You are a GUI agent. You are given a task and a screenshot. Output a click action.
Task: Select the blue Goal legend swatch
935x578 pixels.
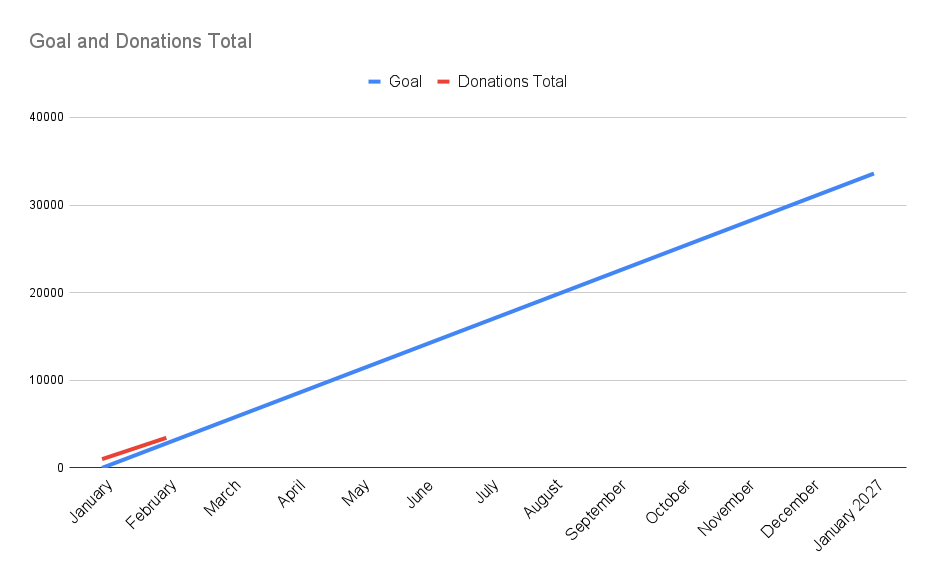[375, 82]
